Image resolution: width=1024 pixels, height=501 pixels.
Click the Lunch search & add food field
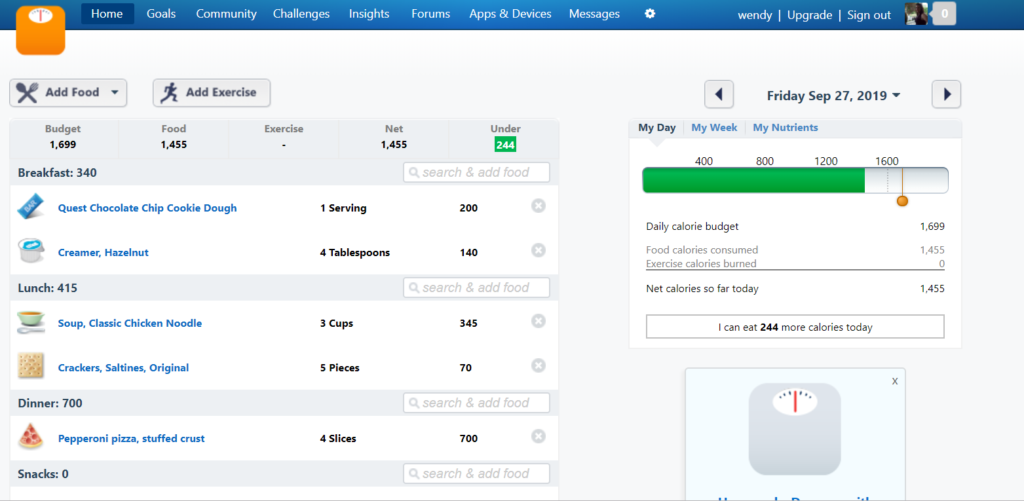point(477,287)
